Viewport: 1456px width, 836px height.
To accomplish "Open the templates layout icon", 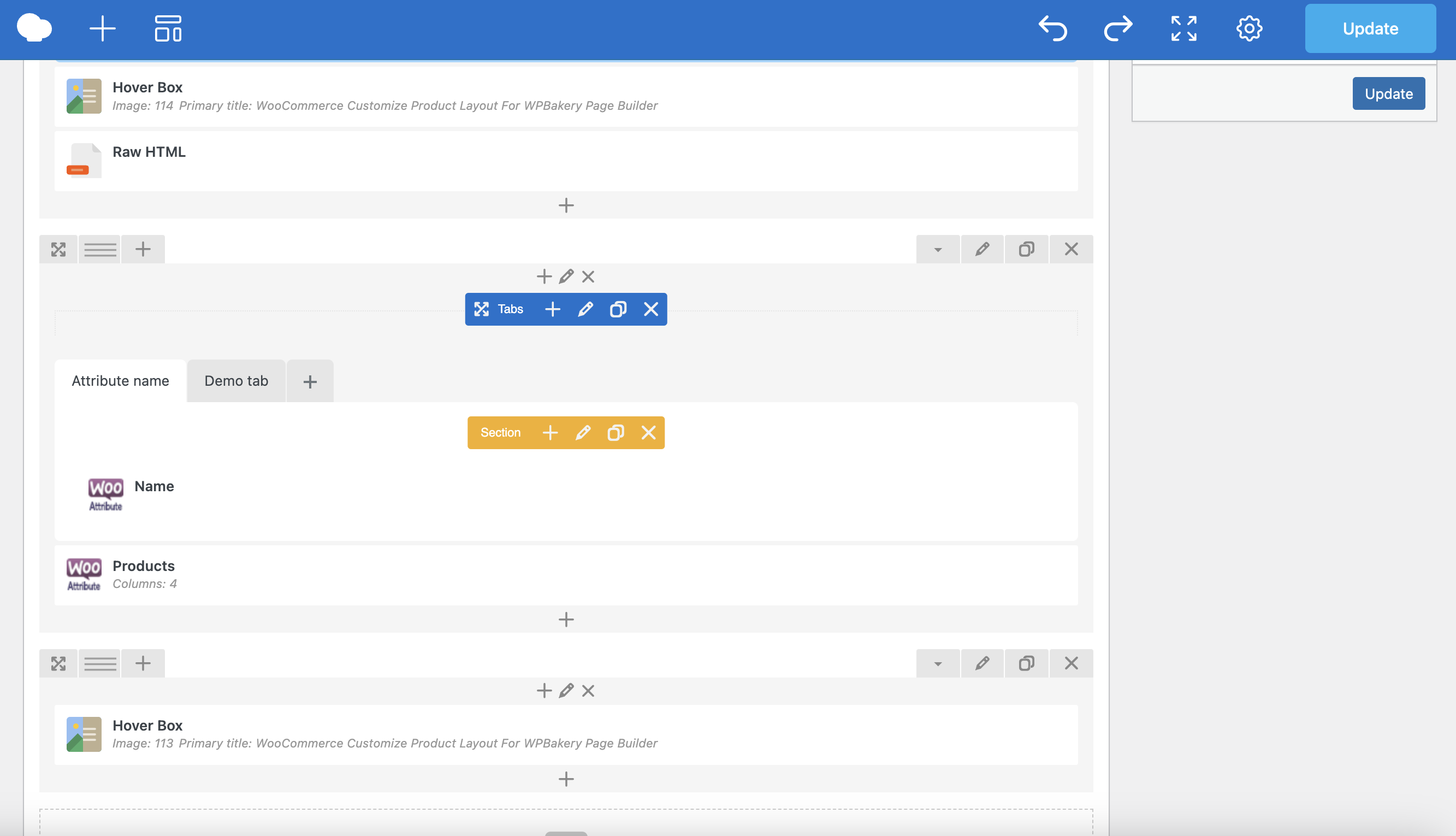I will [x=168, y=29].
